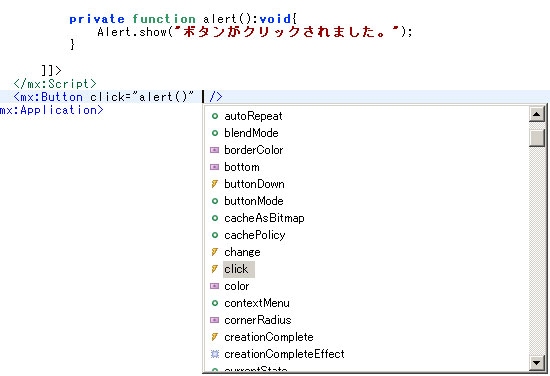Click the lightning event icon beside click
The width and height of the screenshot is (550, 376).
coord(215,269)
